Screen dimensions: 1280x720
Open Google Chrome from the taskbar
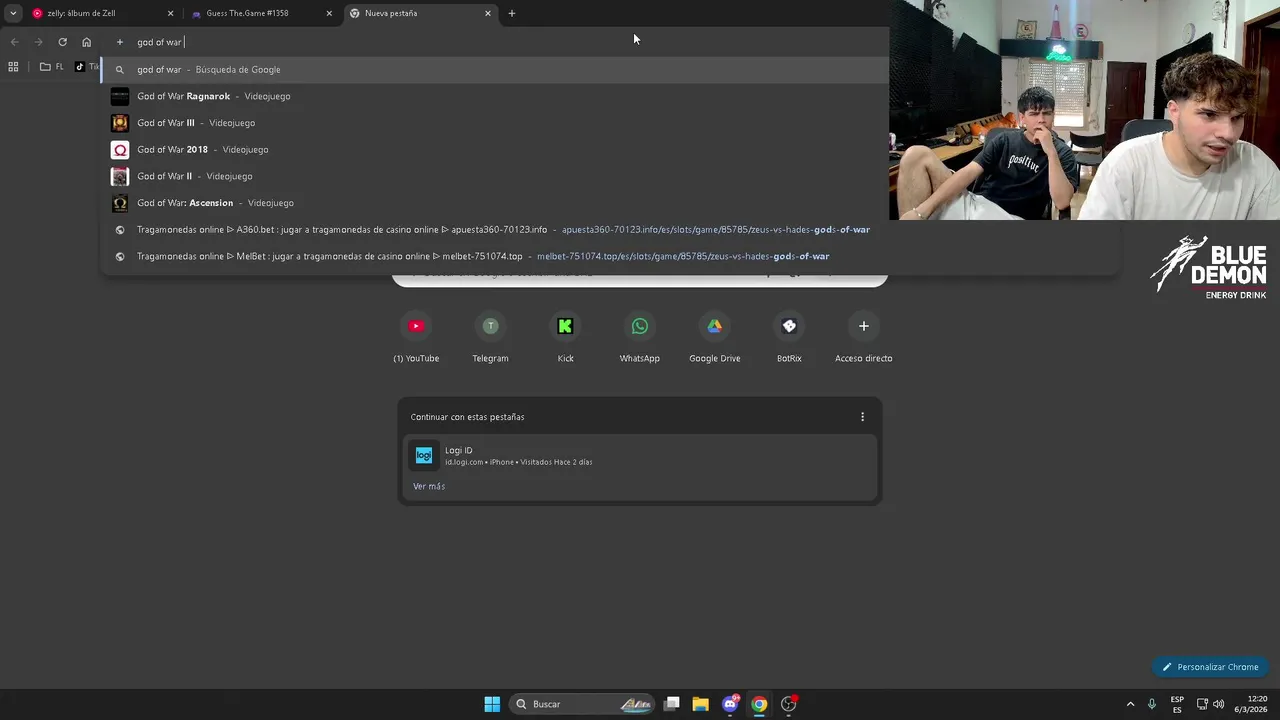pyautogui.click(x=760, y=704)
